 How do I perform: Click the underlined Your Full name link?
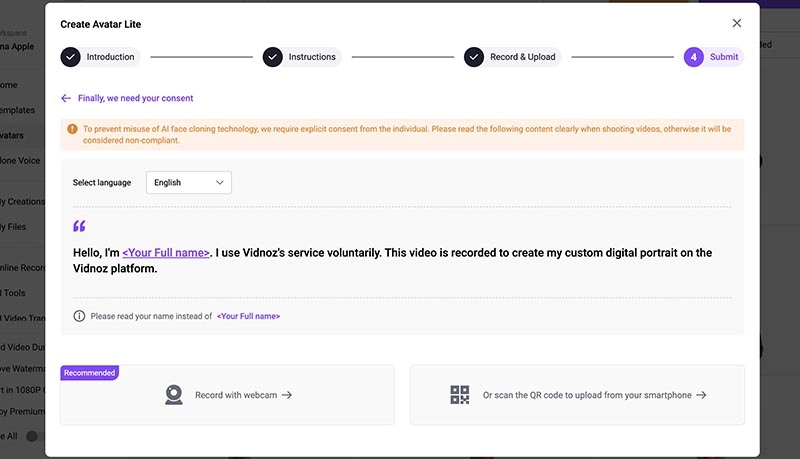tap(166, 253)
